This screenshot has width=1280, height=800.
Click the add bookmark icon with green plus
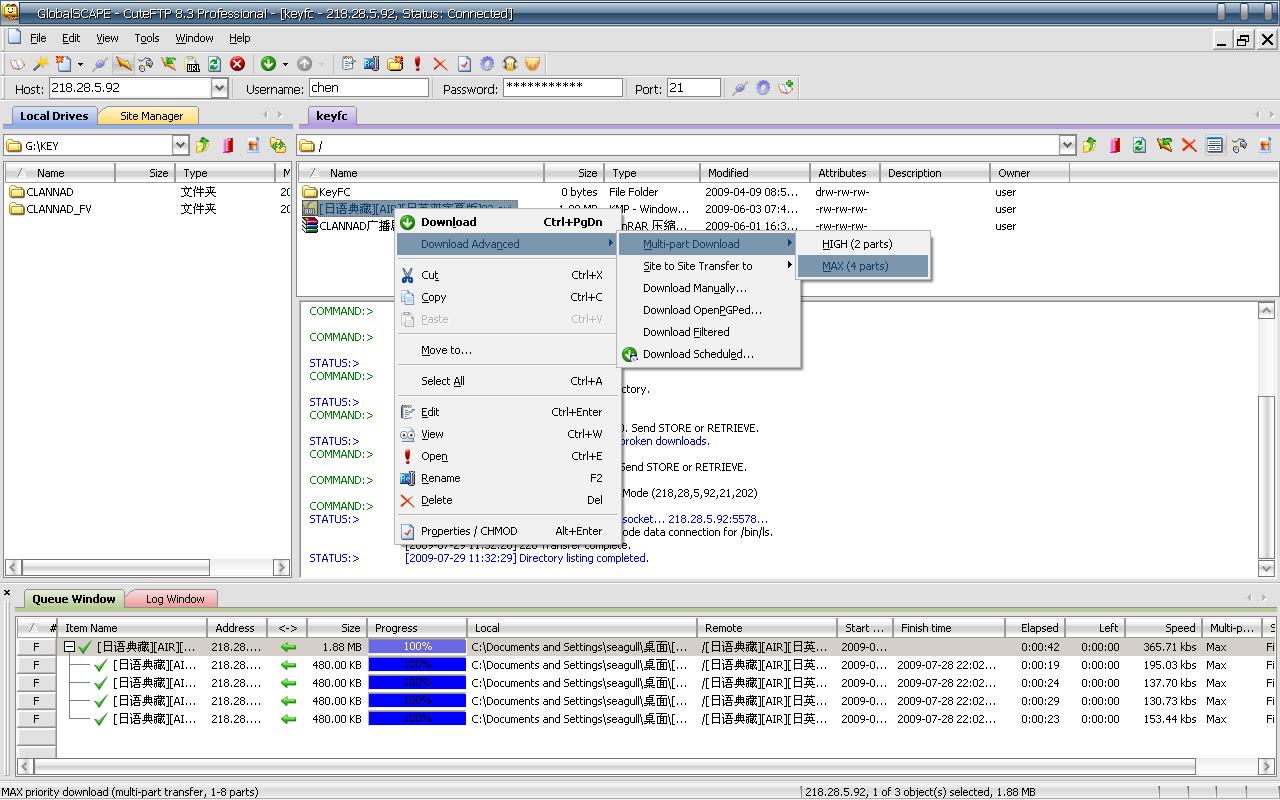point(786,88)
